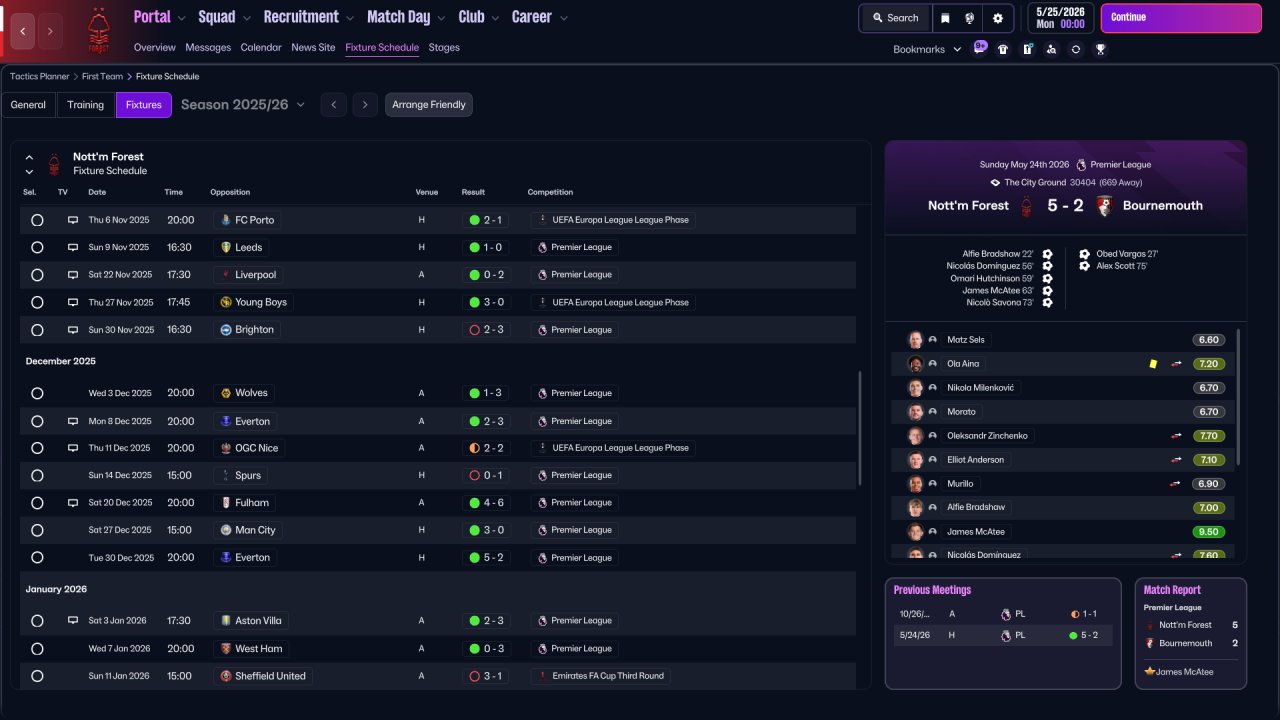This screenshot has width=1280, height=720.
Task: Open the 5 - 2 previous meeting from 5/24/26
Action: (x=1003, y=635)
